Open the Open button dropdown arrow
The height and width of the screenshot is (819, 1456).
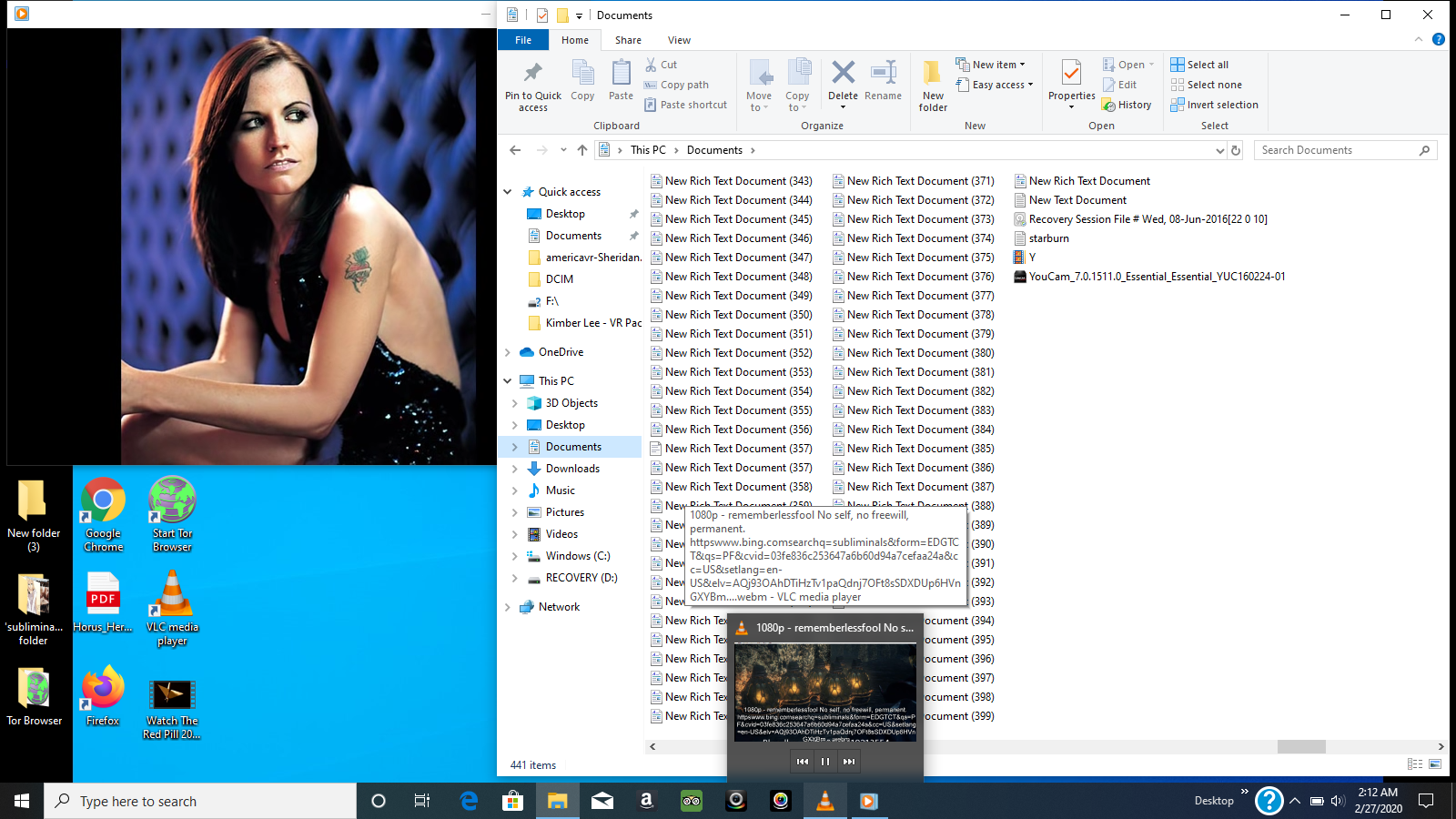pyautogui.click(x=1151, y=65)
